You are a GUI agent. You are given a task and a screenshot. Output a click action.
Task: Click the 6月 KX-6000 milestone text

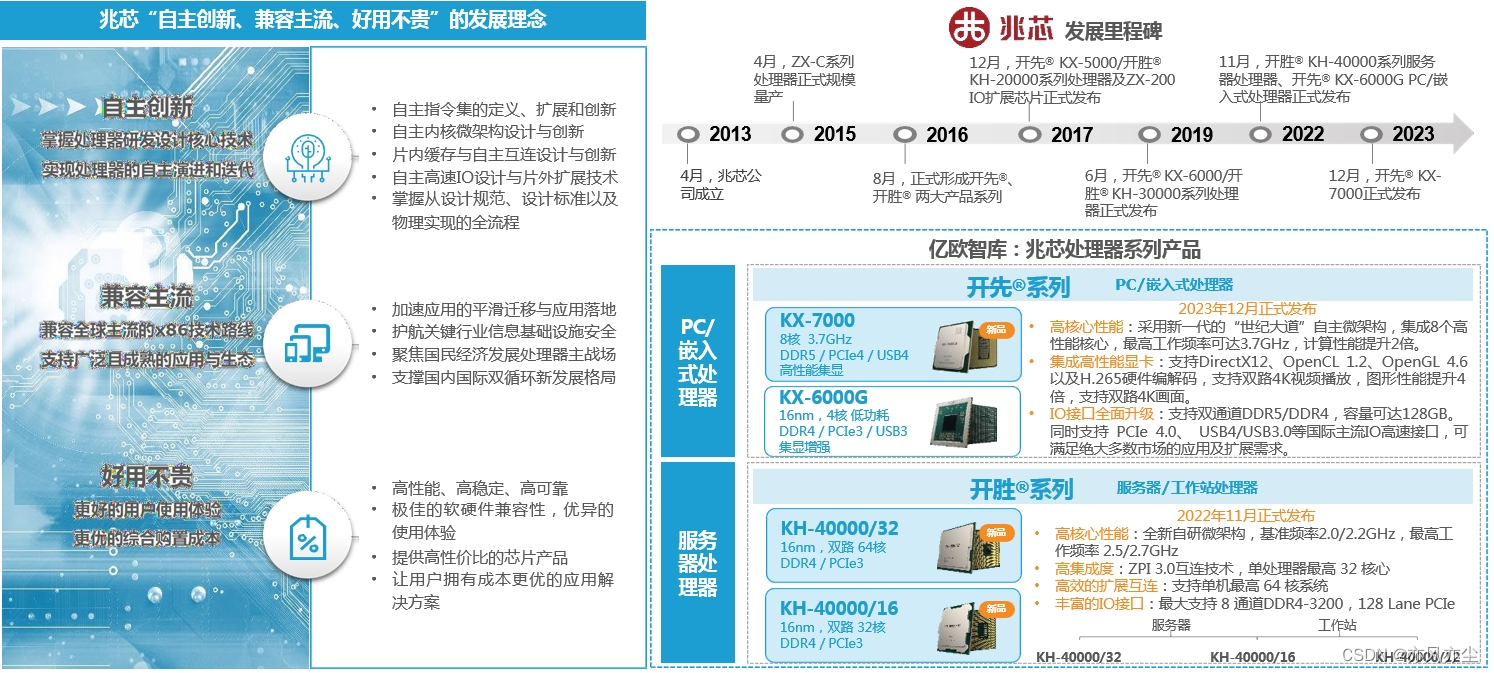pyautogui.click(x=1164, y=191)
